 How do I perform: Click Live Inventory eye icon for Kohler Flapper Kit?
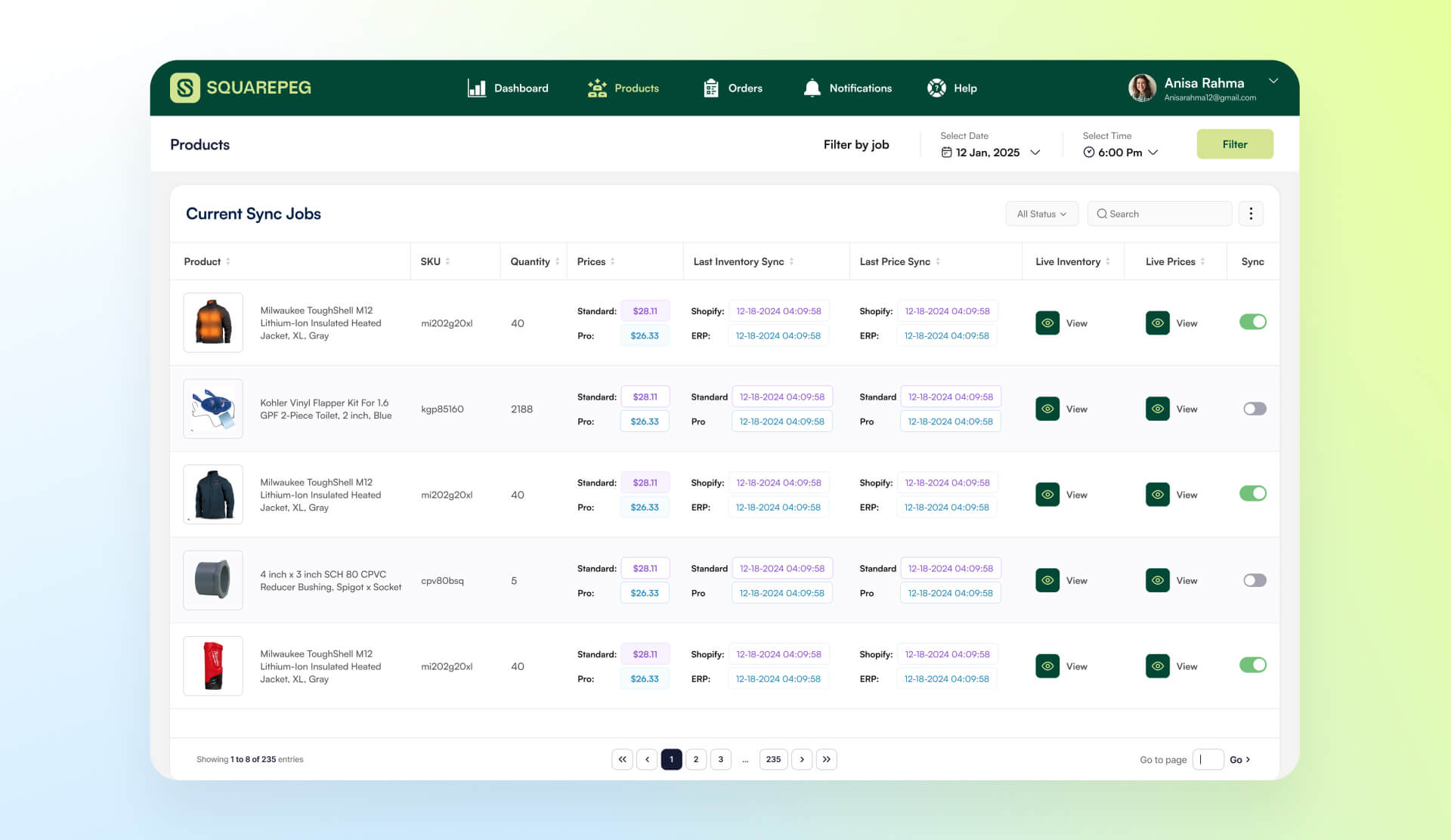pos(1047,409)
